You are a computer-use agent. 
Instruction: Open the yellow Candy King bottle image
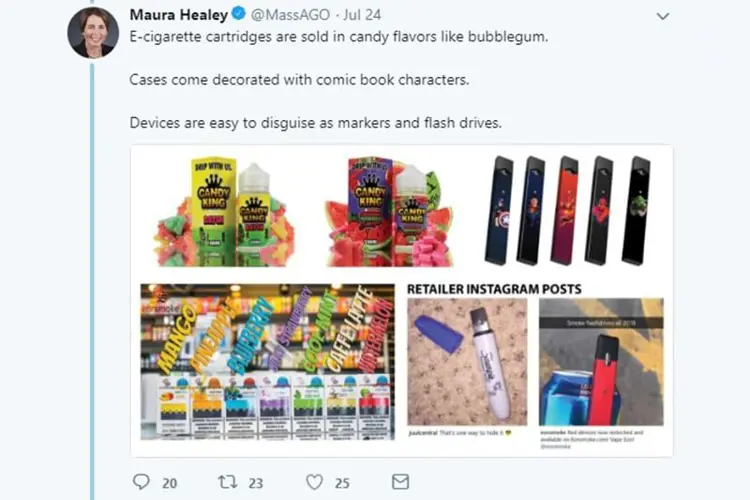coord(224,212)
